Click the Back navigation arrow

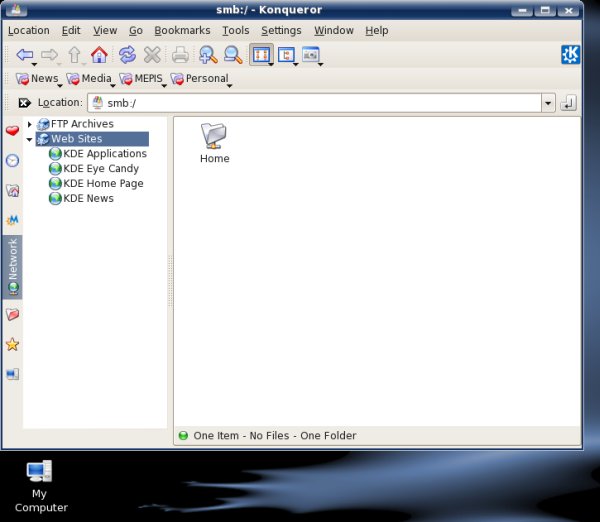point(24,55)
